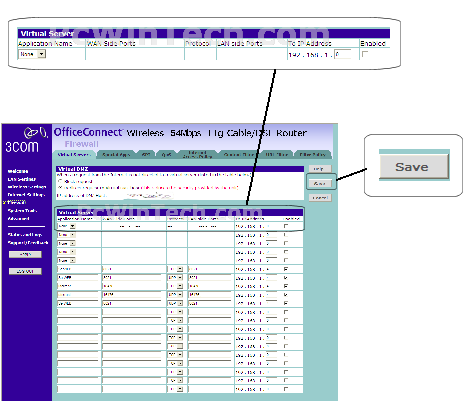469x401 pixels.
Task: Open the Special Apps tab
Action: tap(116, 155)
